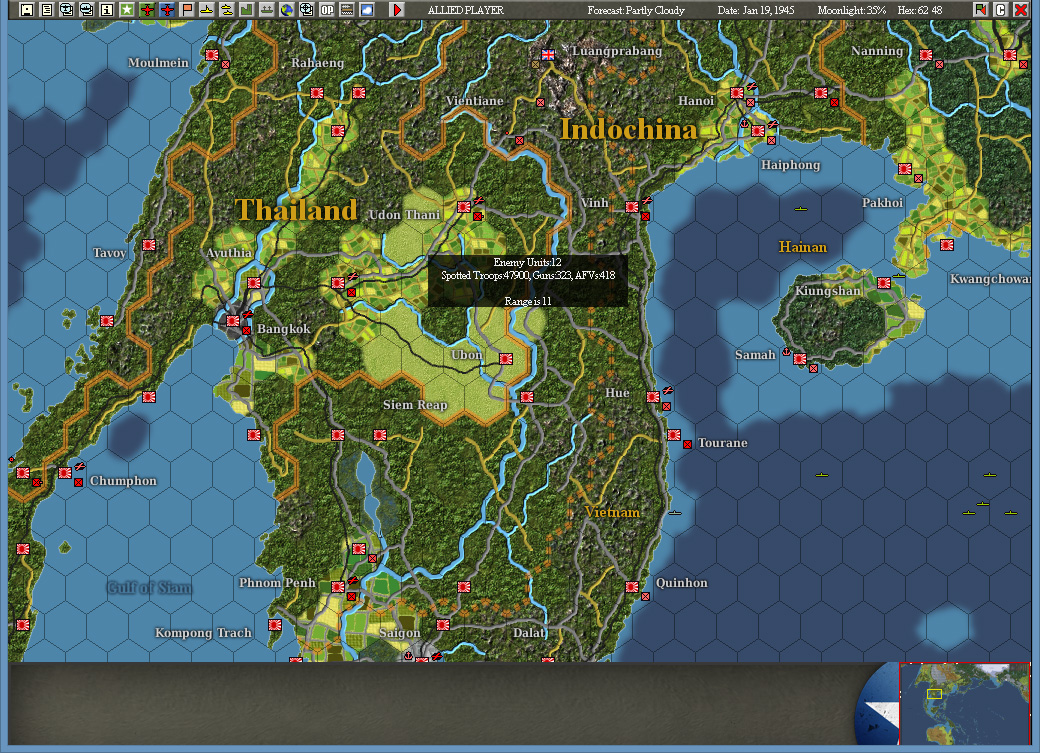This screenshot has height=753, width=1040.
Task: Open the OP operations icon
Action: point(326,10)
